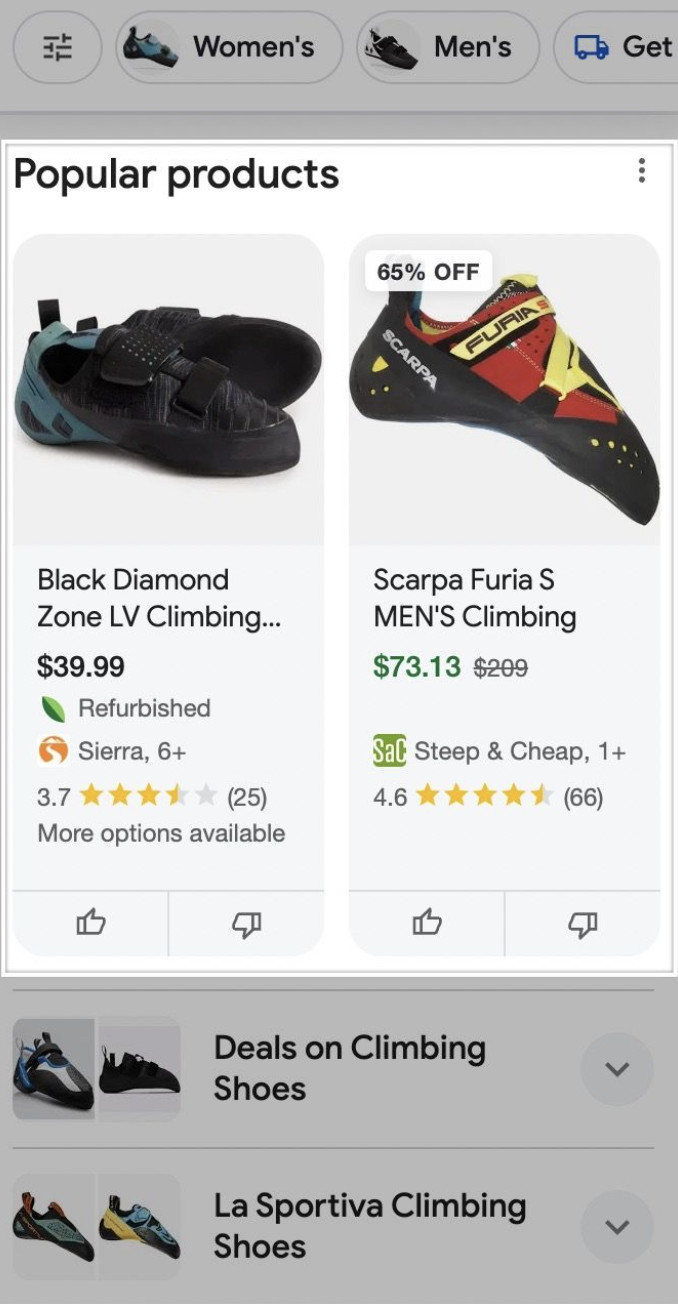Thumbs down the Scarpa Furia S shoe
Viewport: 678px width, 1304px height.
click(582, 922)
